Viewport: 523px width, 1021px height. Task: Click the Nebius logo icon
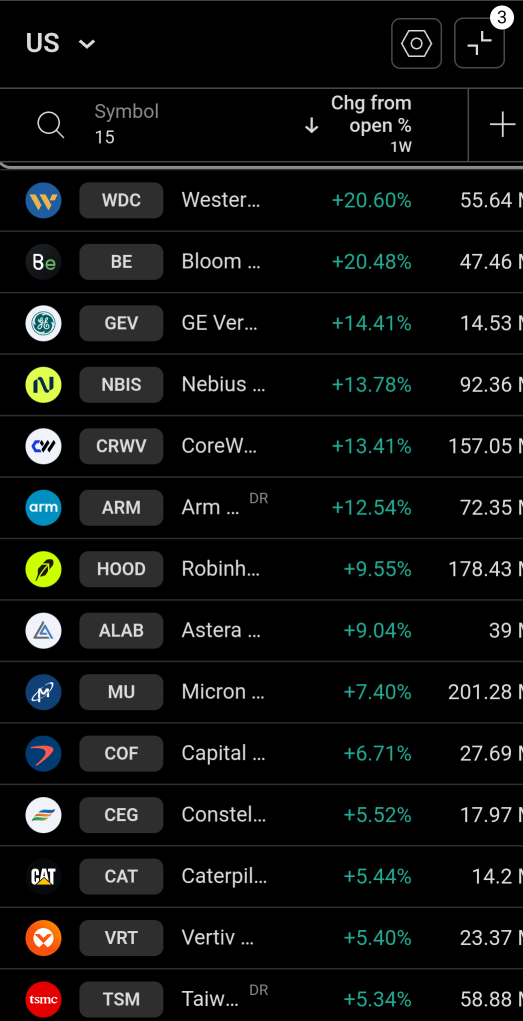click(x=44, y=385)
